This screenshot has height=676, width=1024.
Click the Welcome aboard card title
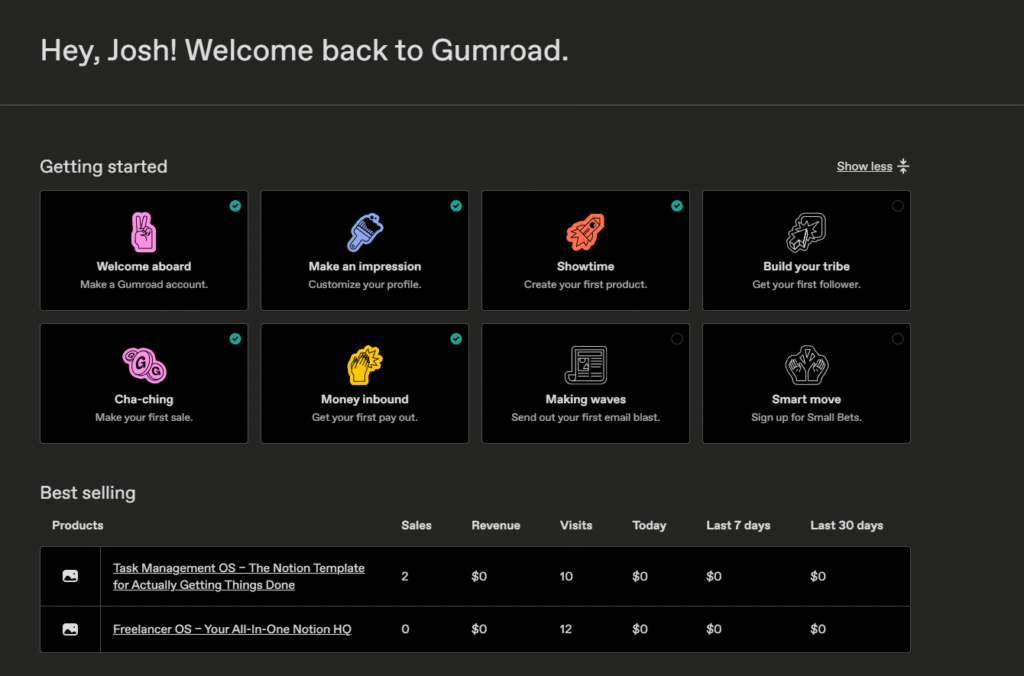(144, 266)
